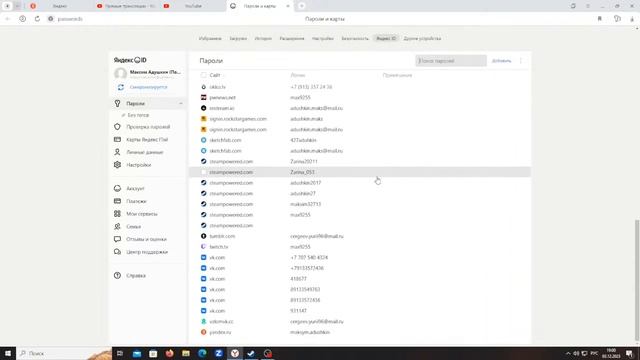Open the vk.com entry with login 931147
The height and width of the screenshot is (360, 640).
360,311
